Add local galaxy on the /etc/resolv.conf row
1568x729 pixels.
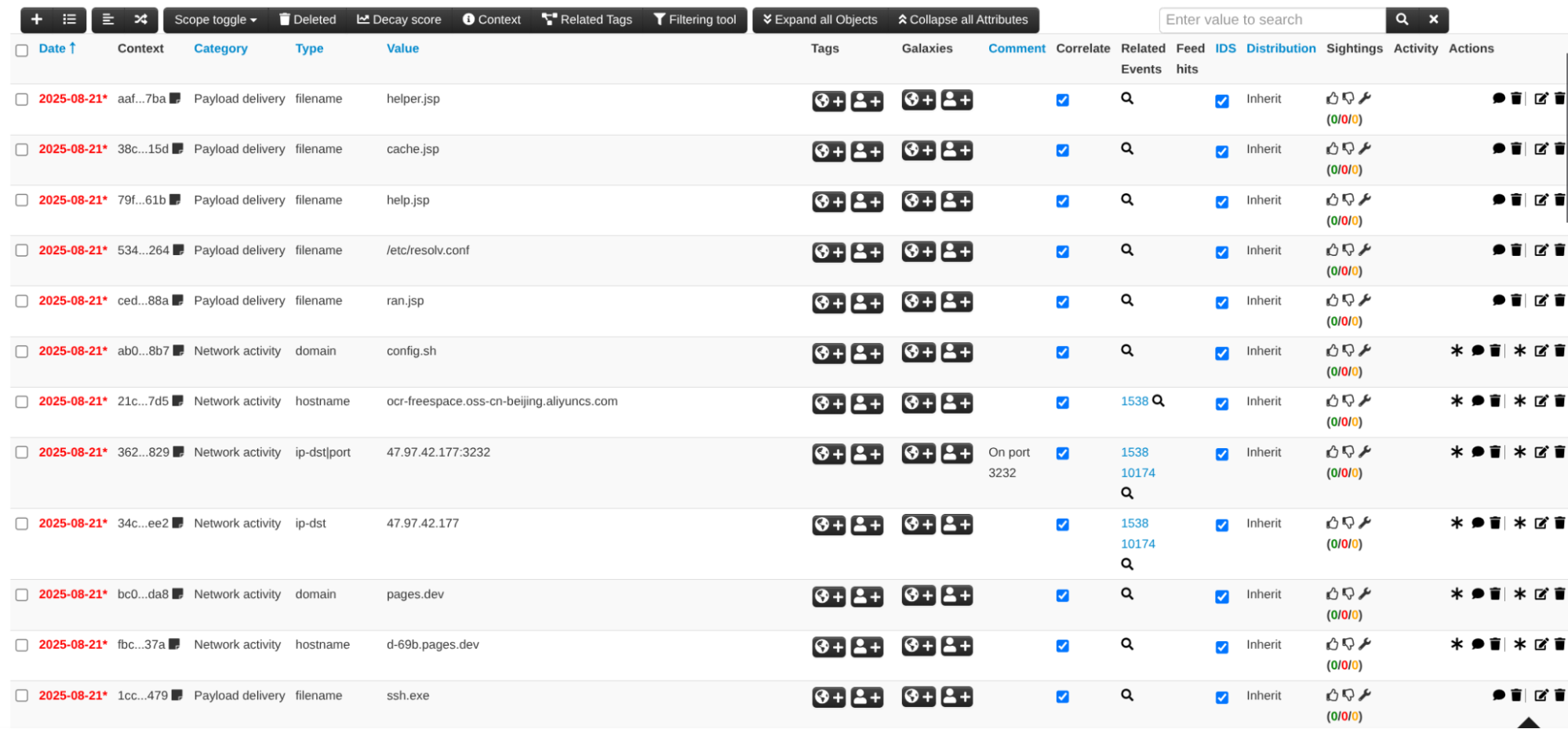(957, 252)
